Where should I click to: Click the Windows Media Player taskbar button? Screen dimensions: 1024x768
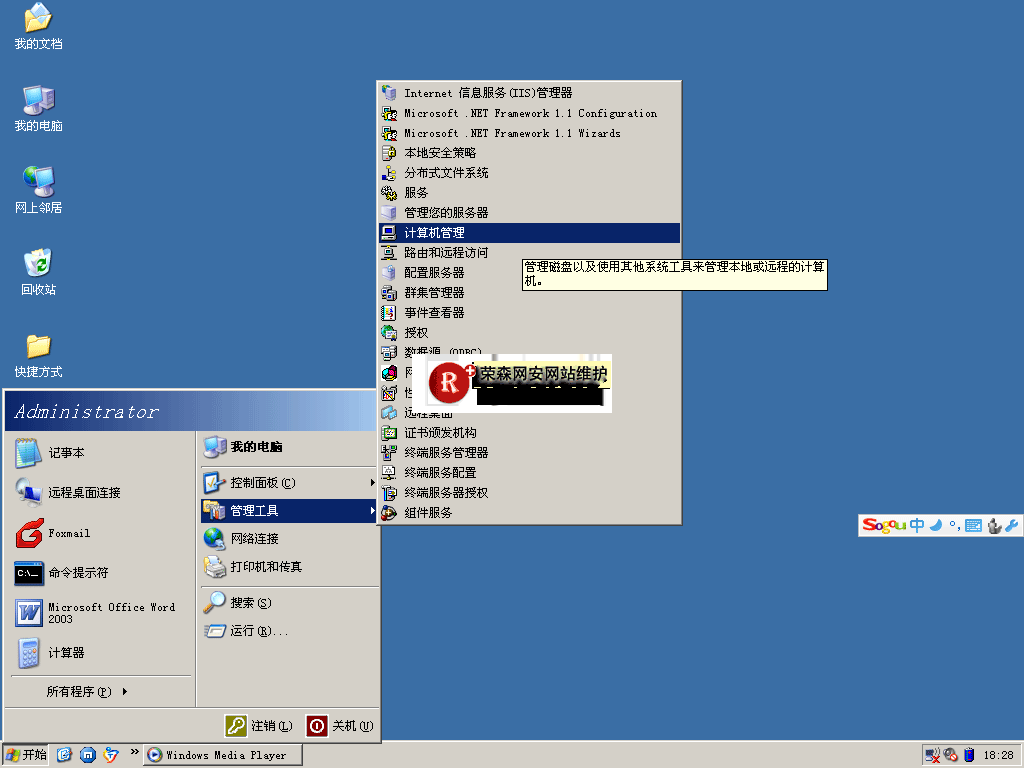[x=221, y=755]
